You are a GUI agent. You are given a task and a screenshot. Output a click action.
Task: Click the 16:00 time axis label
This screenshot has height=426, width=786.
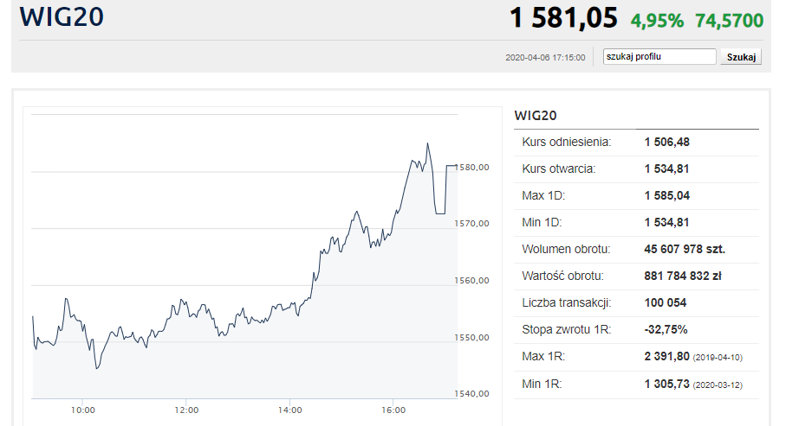tap(394, 410)
